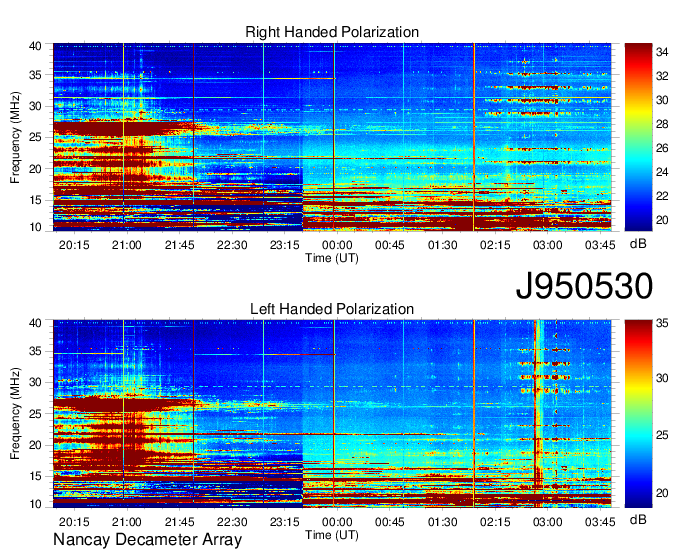Click the 22:30 time tick under Left Handed plot
The image size is (680, 552).
click(232, 522)
